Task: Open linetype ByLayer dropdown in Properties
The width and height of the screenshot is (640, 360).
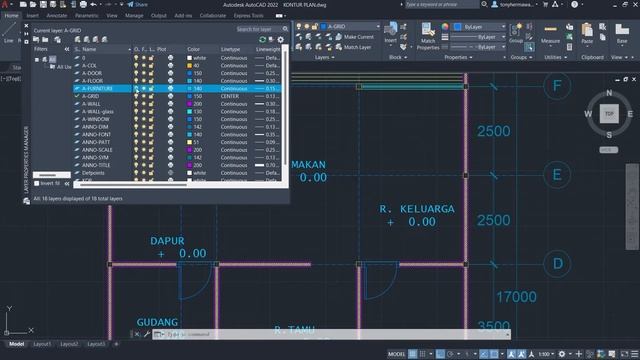Action: tap(478, 47)
